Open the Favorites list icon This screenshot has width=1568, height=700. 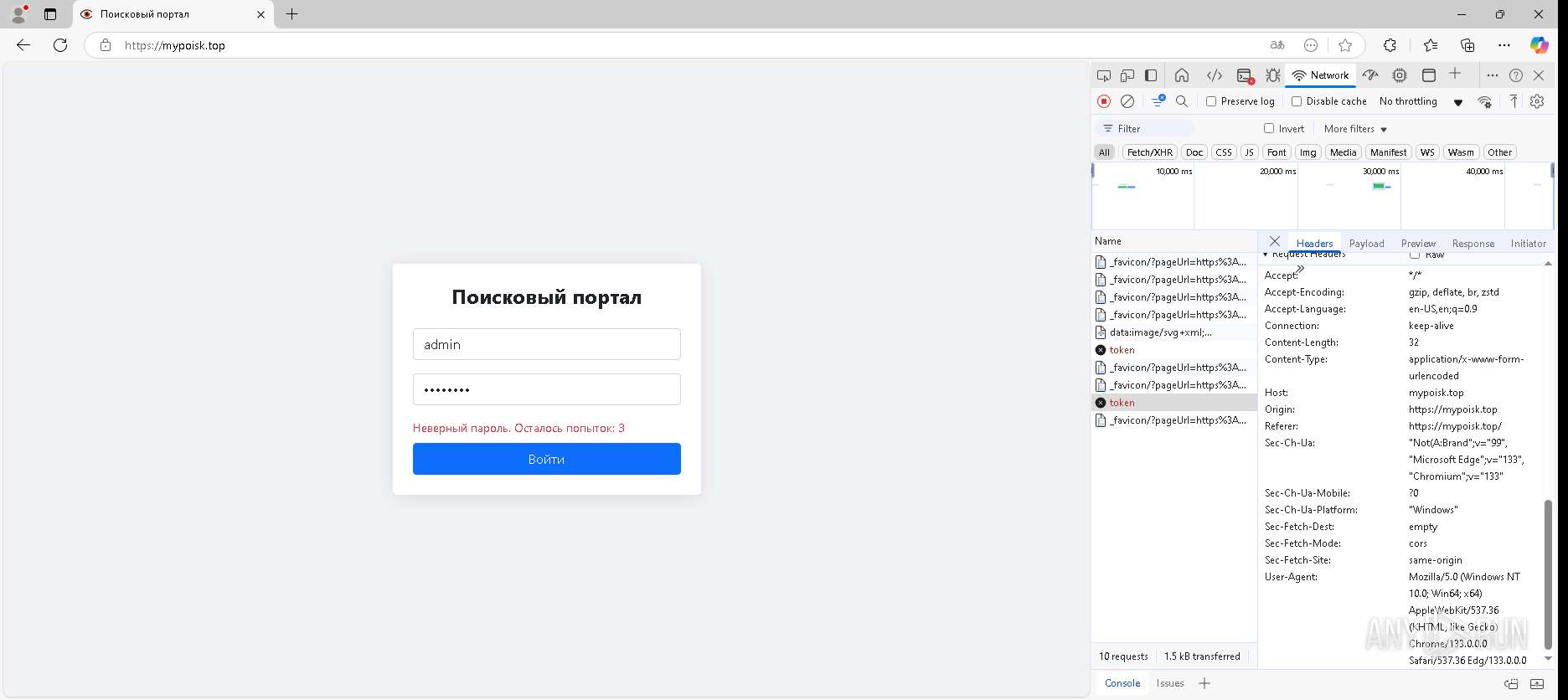1430,45
